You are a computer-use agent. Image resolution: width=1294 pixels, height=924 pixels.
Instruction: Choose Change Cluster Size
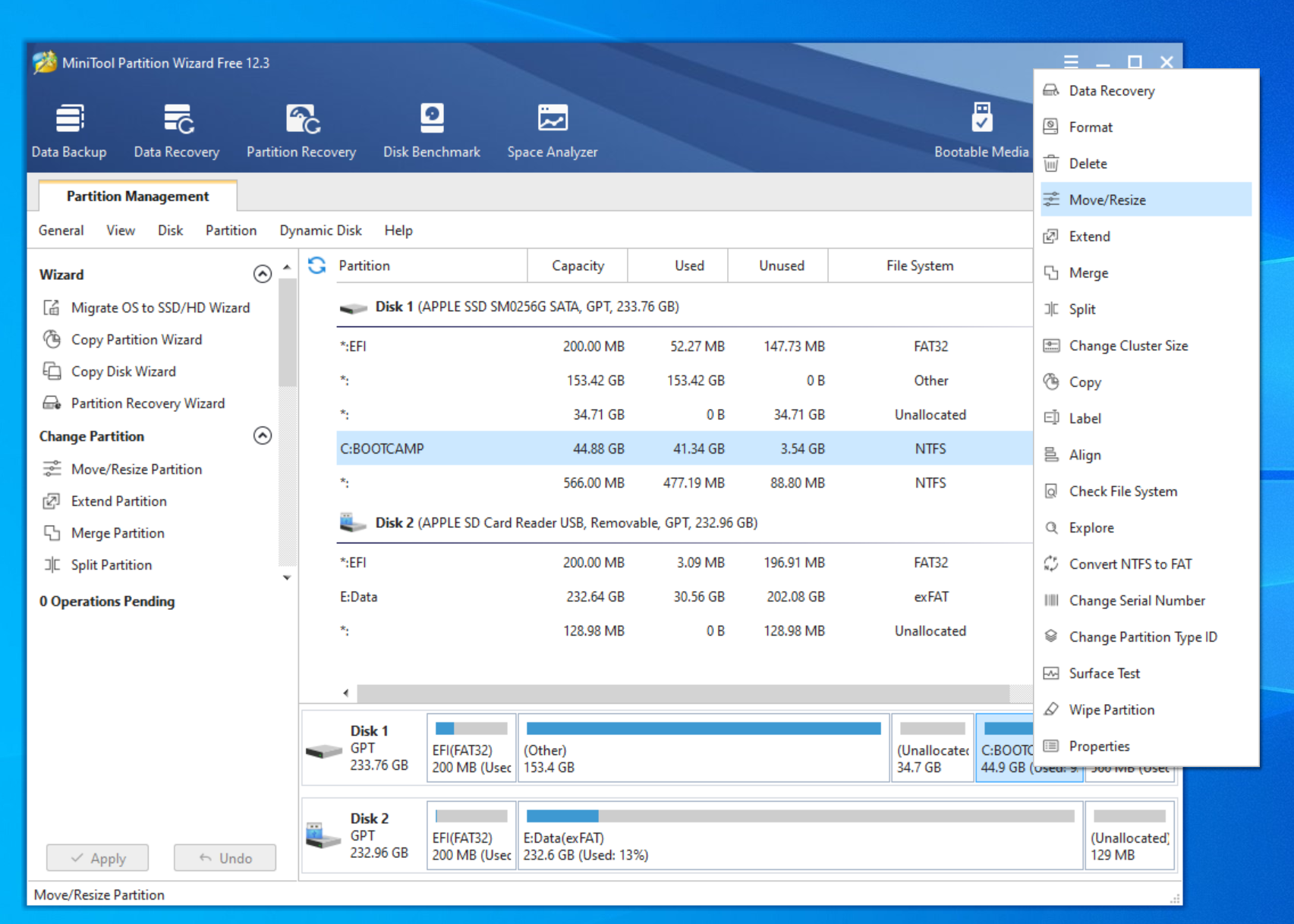pos(1146,346)
